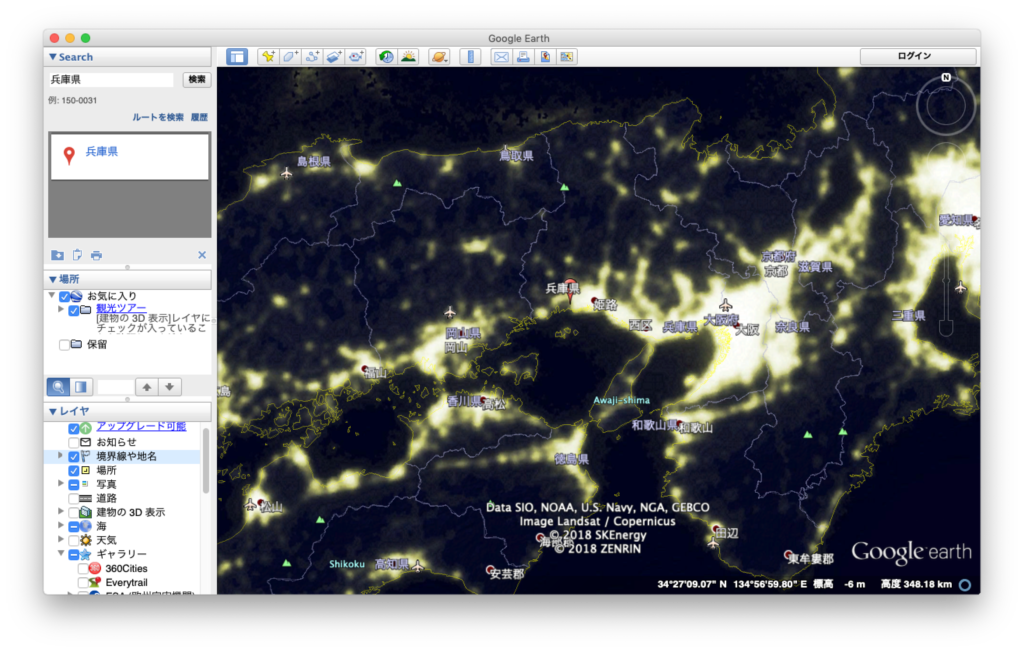Collapse the レイヤ panel header
Viewport: 1024px width, 652px height.
(x=53, y=411)
